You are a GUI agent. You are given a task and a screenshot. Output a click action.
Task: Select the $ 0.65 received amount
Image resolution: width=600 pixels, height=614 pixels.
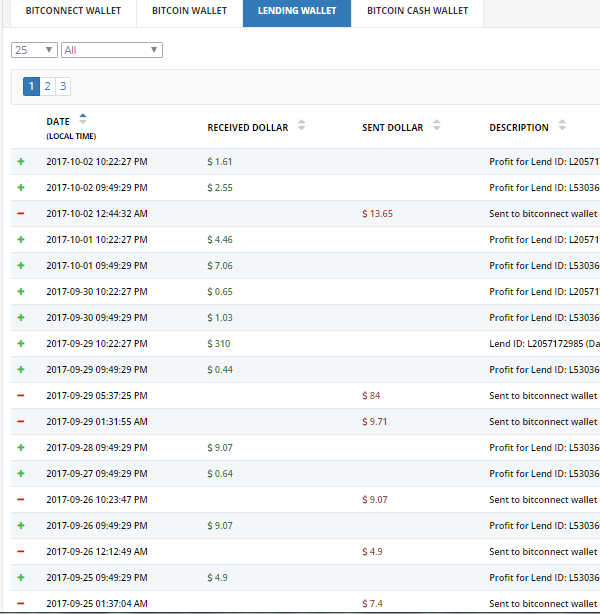pos(220,292)
